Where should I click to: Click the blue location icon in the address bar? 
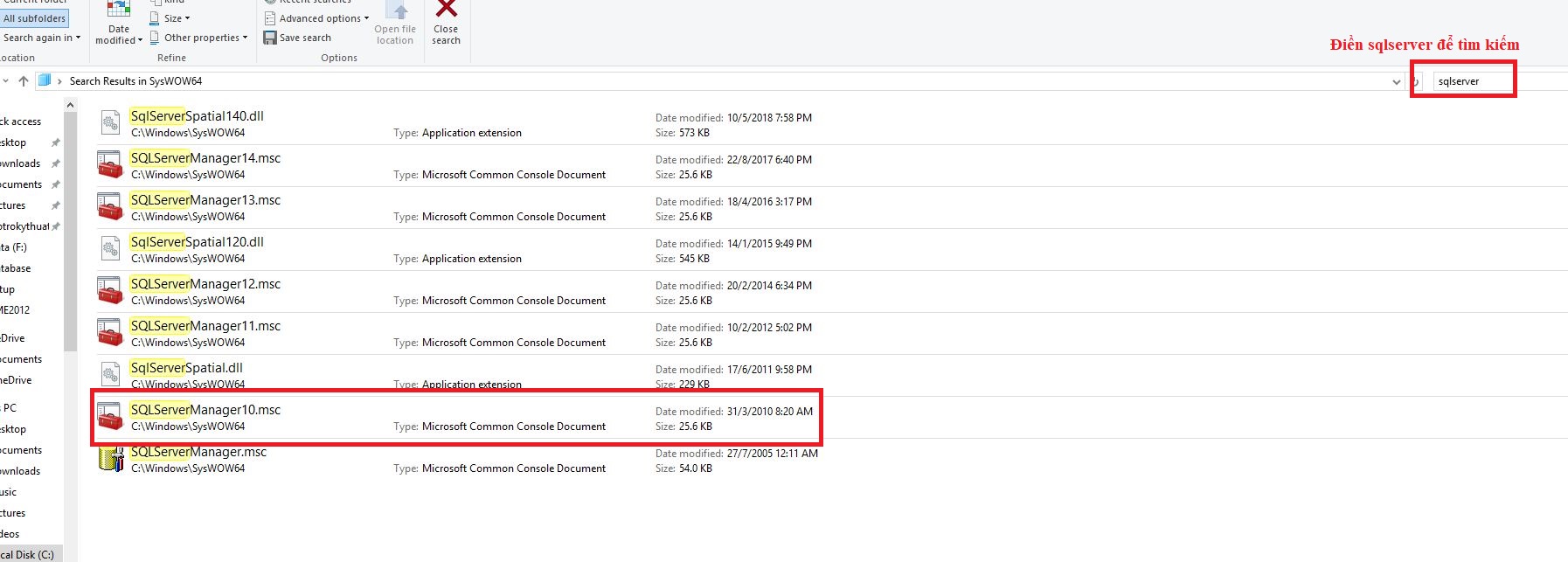pos(45,80)
